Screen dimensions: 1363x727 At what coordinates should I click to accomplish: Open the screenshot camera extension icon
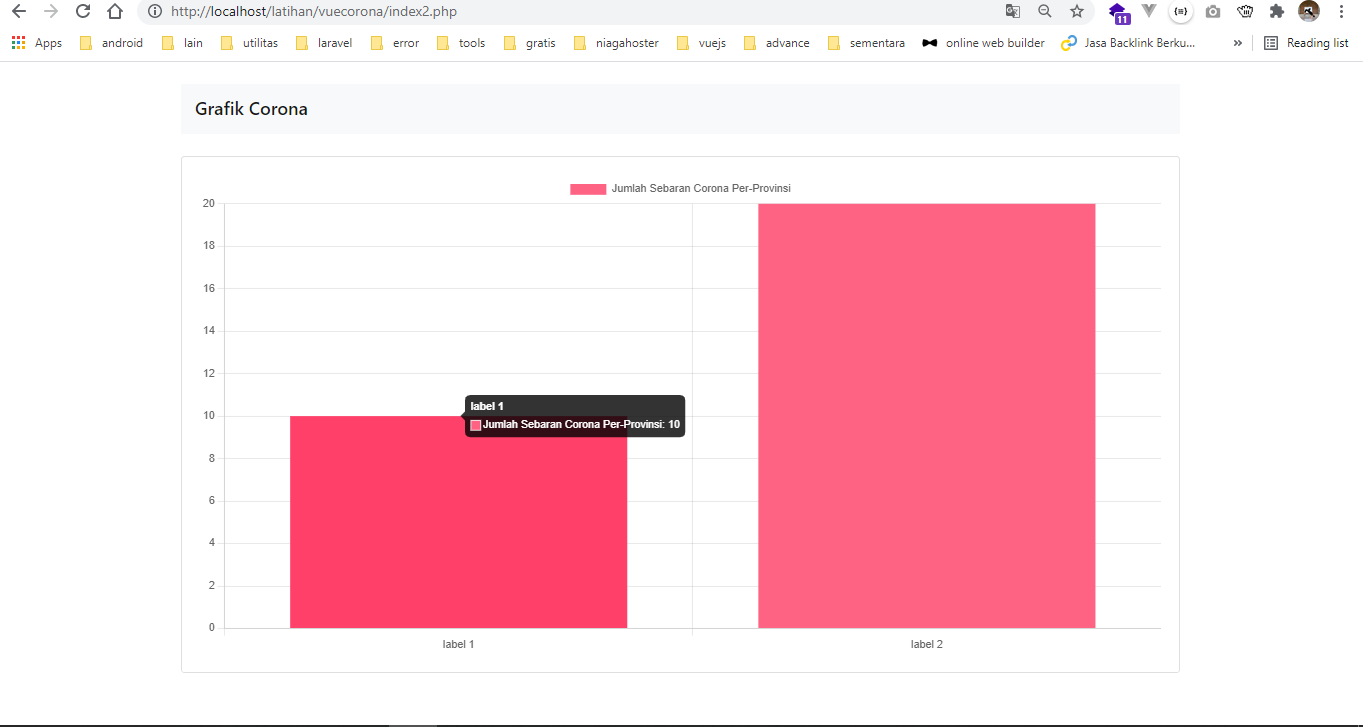point(1212,12)
